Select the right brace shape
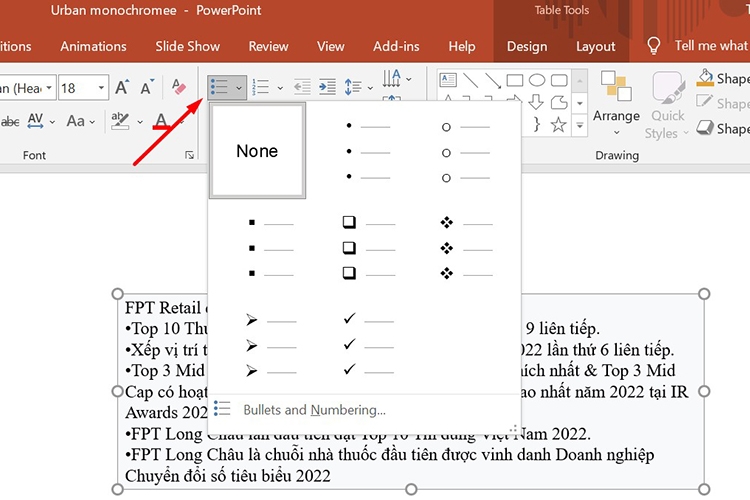 tap(537, 124)
